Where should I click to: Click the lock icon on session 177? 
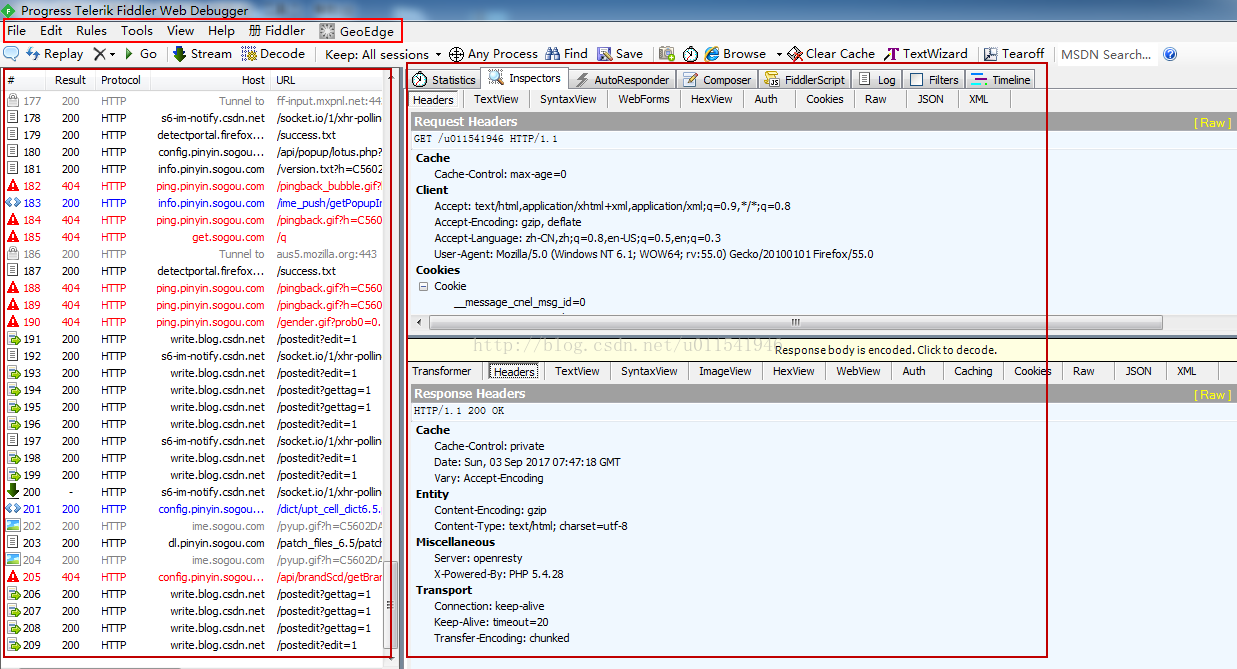pyautogui.click(x=13, y=101)
